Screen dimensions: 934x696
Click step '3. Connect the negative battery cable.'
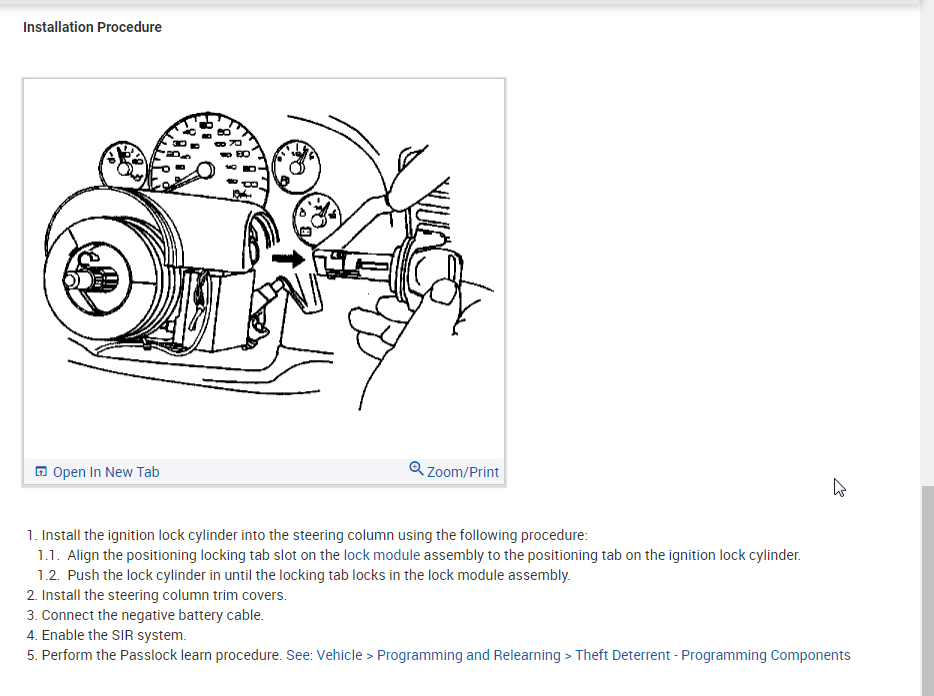tap(145, 615)
